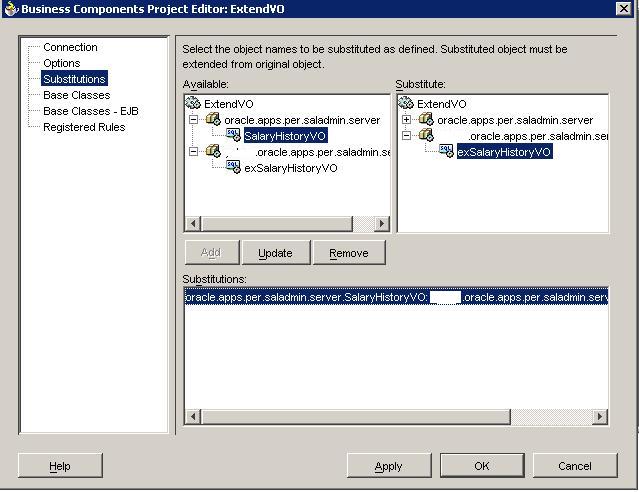Open the Base Classes category
639x492 pixels.
(77, 95)
